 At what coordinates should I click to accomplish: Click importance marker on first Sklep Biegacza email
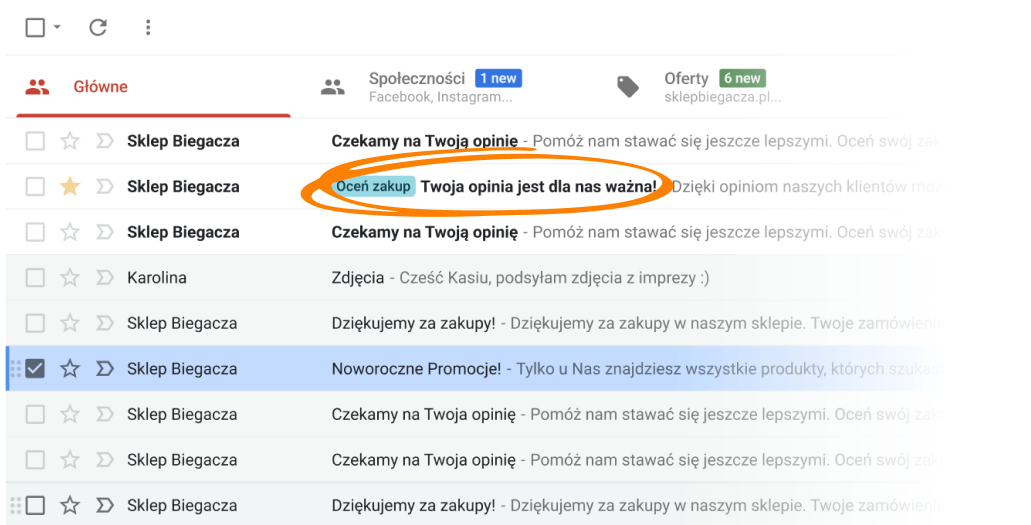105,141
